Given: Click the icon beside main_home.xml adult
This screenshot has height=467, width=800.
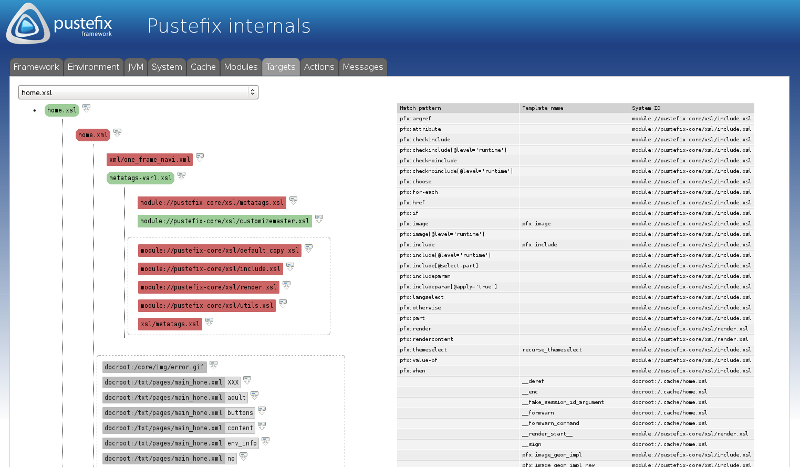Looking at the screenshot, I should click(x=255, y=395).
